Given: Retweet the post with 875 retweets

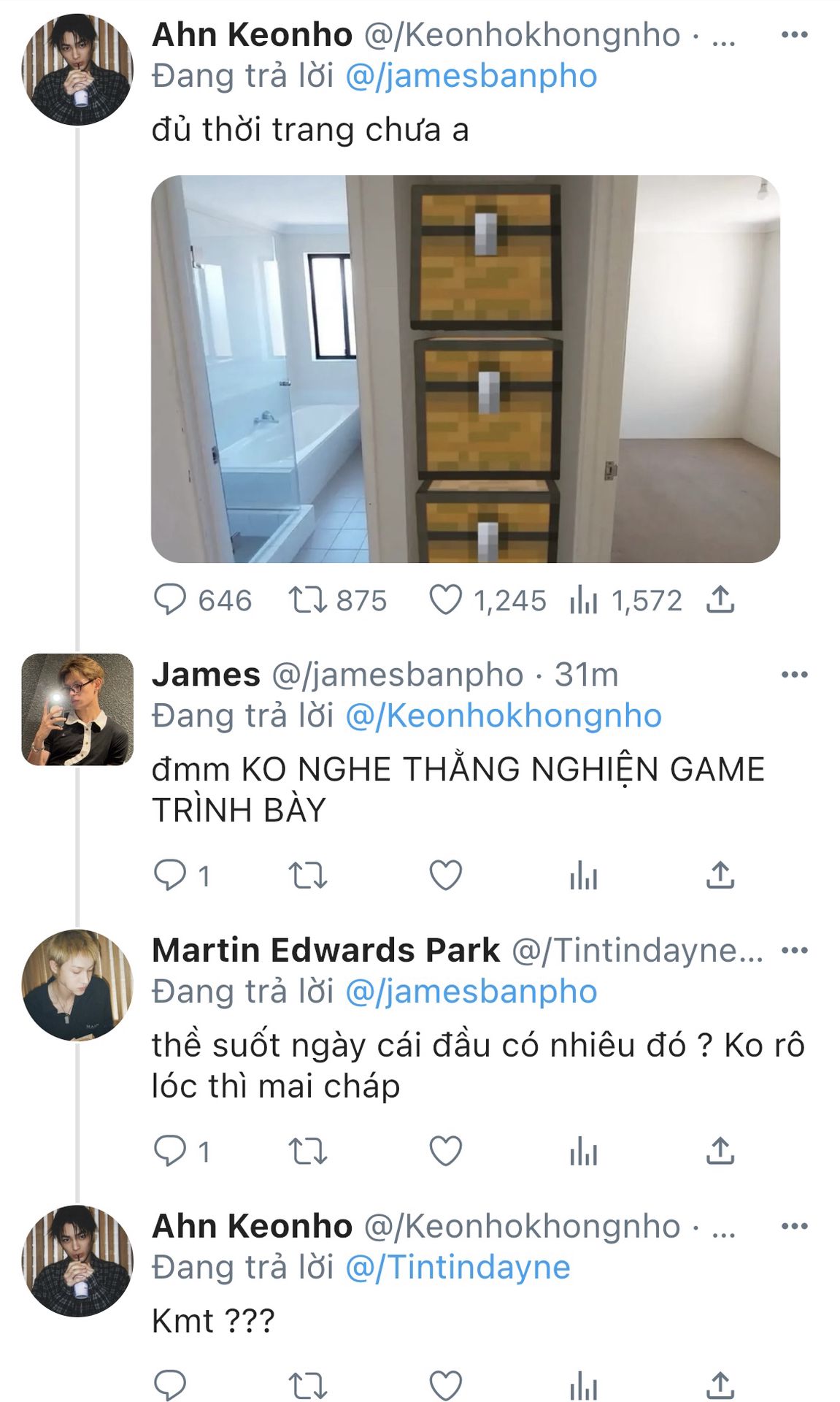Looking at the screenshot, I should pyautogui.click(x=307, y=600).
